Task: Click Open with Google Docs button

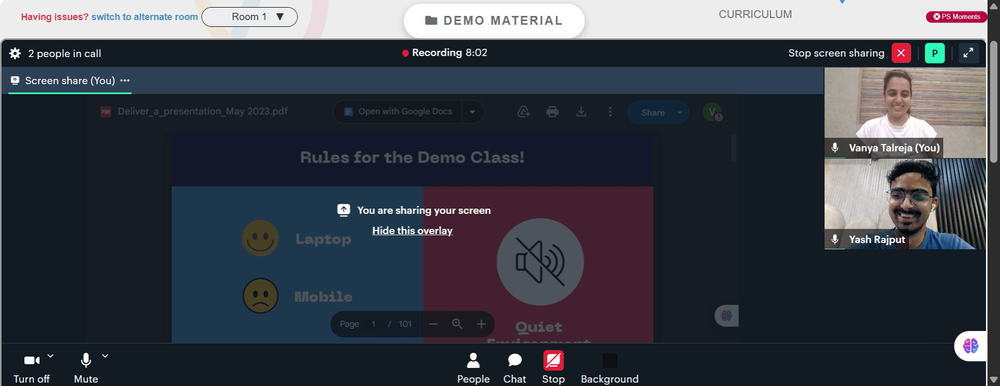Action: [399, 112]
